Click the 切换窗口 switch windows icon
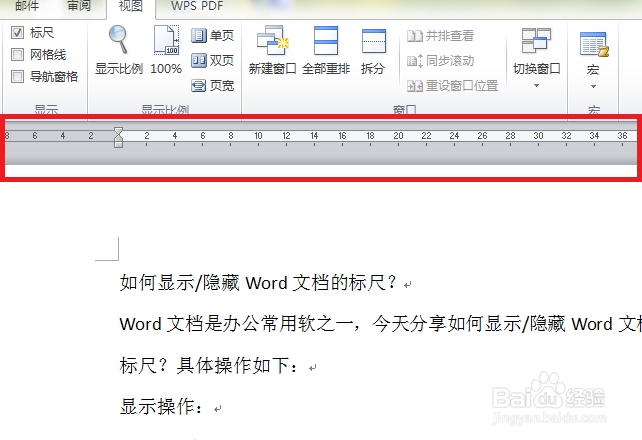The image size is (642, 440). (536, 41)
